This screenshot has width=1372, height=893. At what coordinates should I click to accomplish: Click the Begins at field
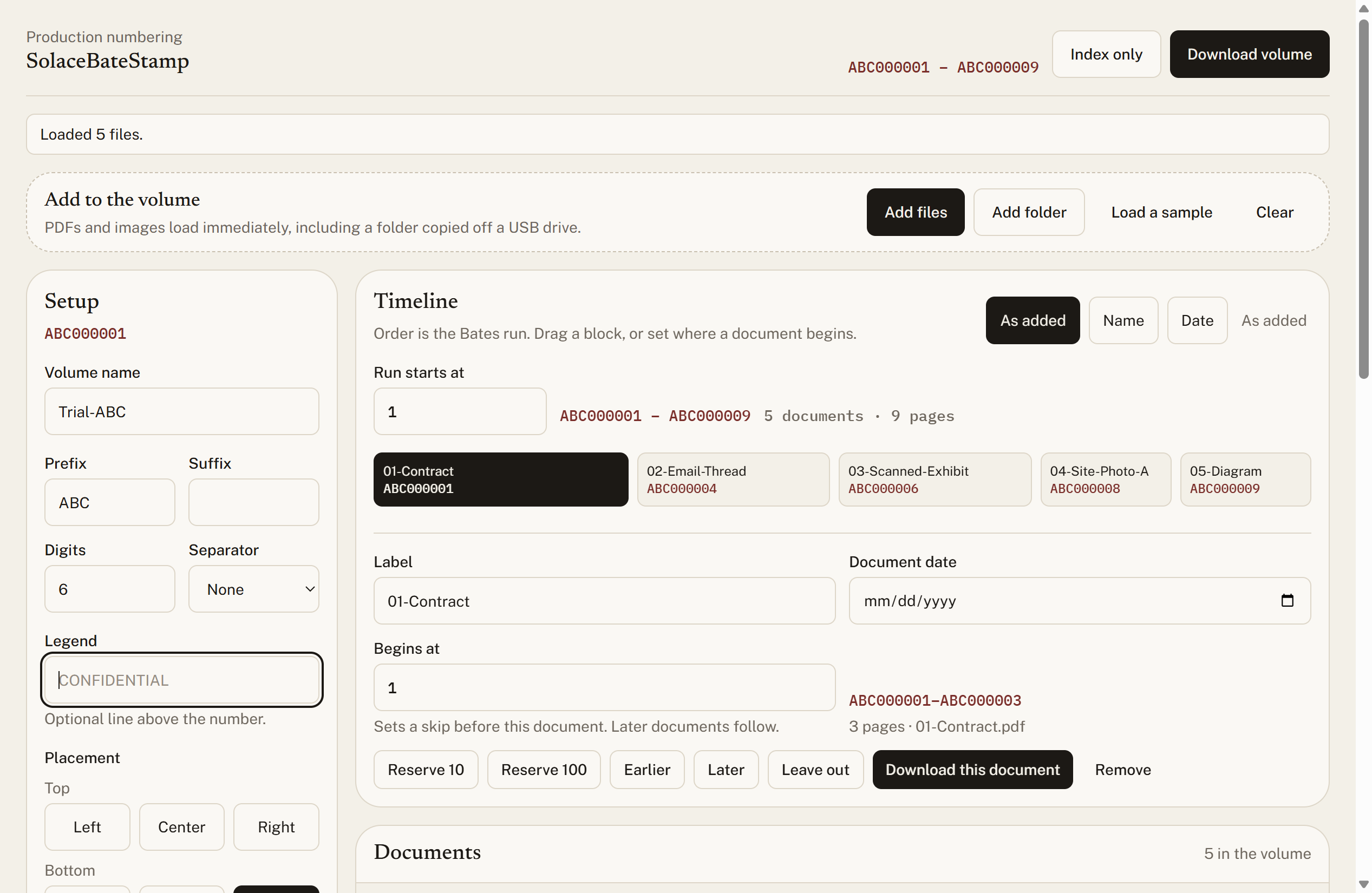pos(604,687)
